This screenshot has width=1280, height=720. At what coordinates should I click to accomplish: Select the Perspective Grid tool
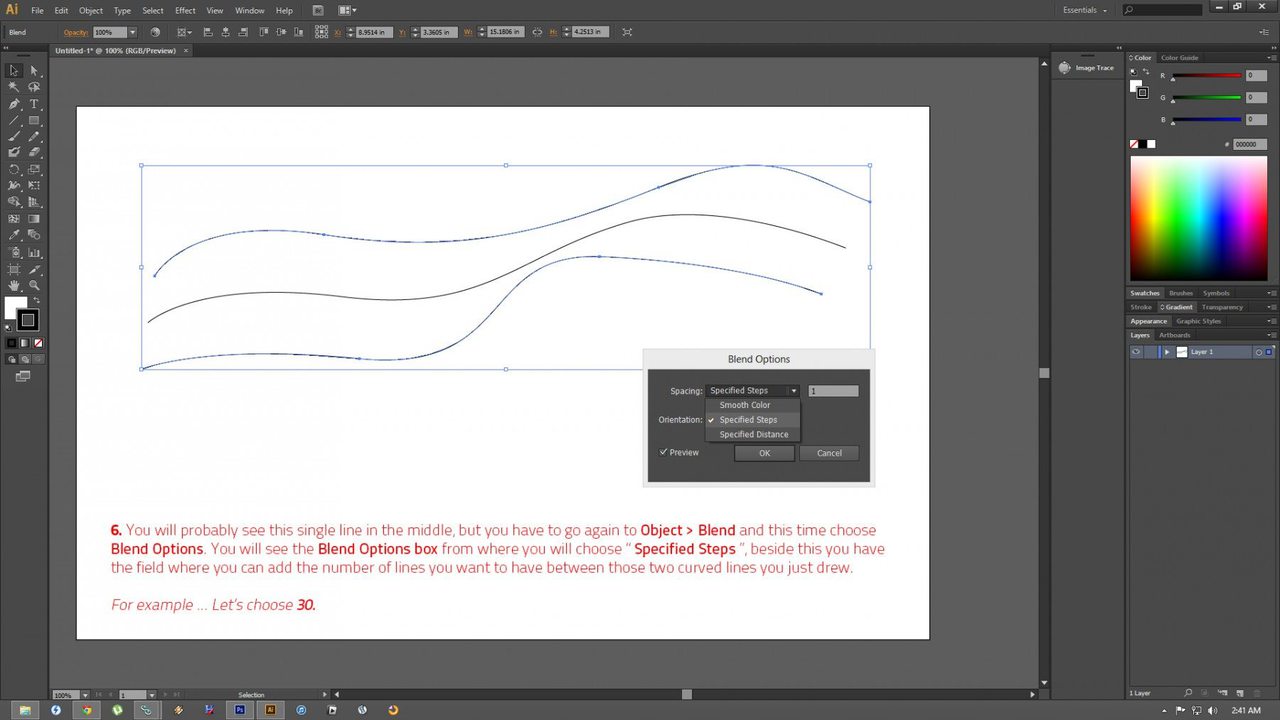[x=34, y=202]
